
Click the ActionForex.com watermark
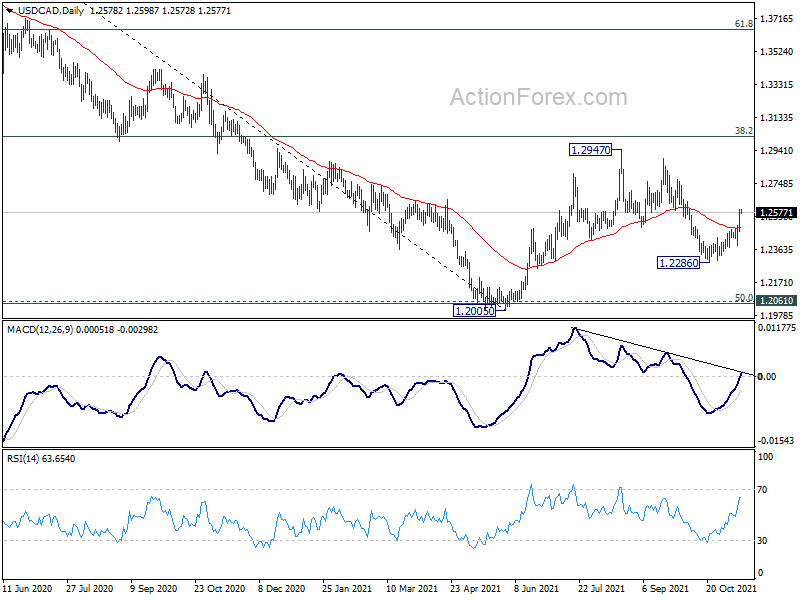538,97
